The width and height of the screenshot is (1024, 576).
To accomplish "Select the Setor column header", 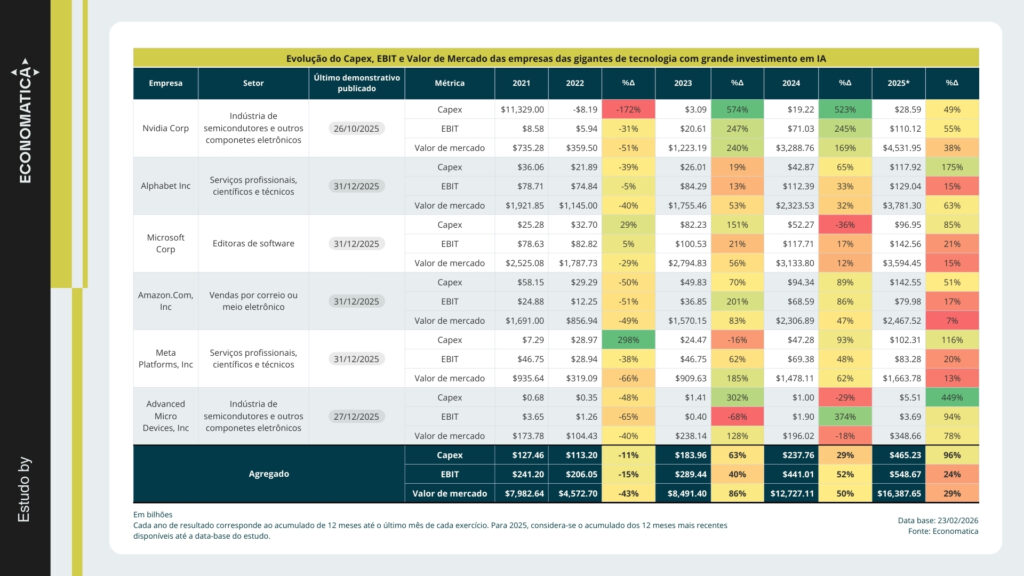I will tap(253, 83).
